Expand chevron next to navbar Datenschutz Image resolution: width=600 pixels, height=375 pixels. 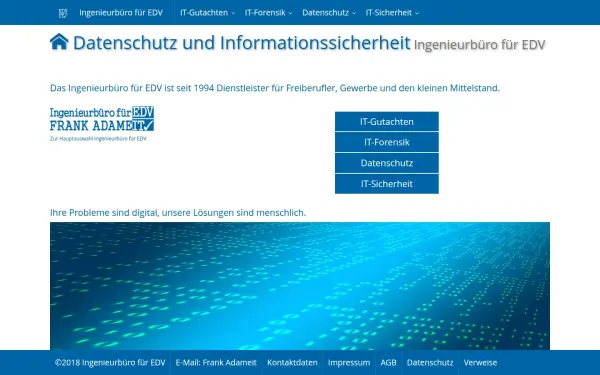[354, 13]
